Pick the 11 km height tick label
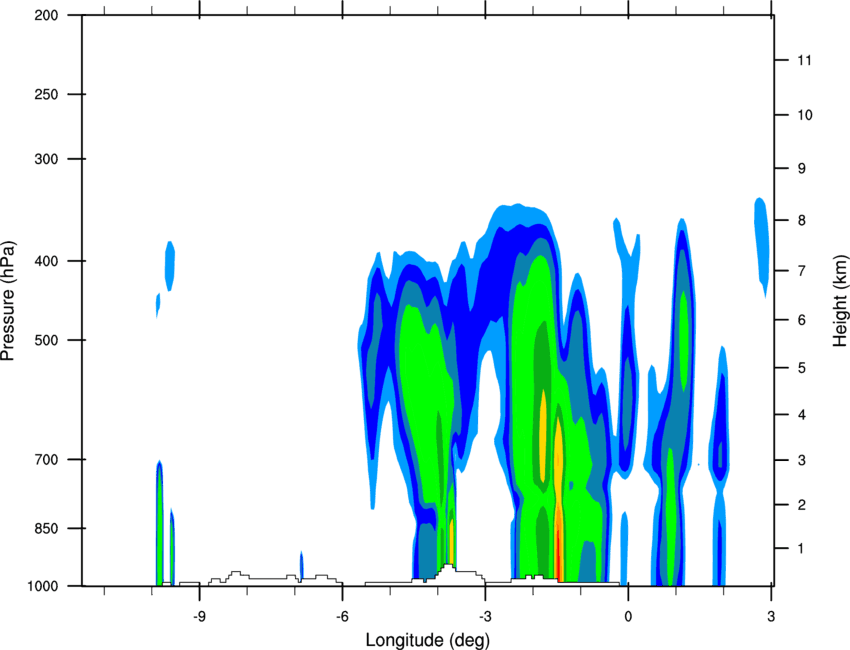 pos(804,60)
